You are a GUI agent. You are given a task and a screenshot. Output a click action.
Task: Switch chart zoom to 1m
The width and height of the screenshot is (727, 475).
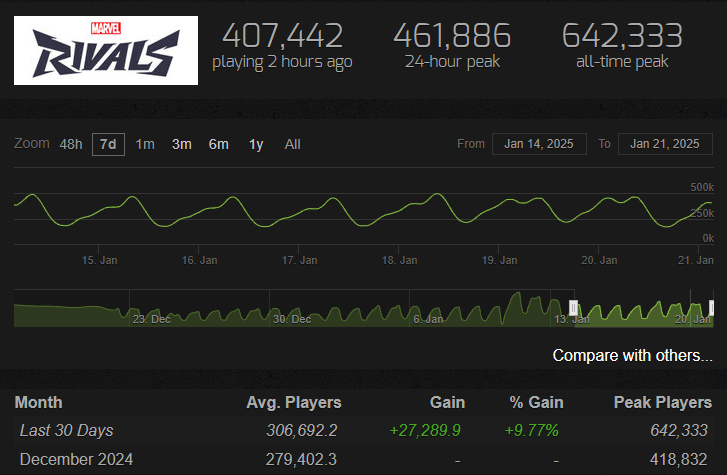point(145,144)
